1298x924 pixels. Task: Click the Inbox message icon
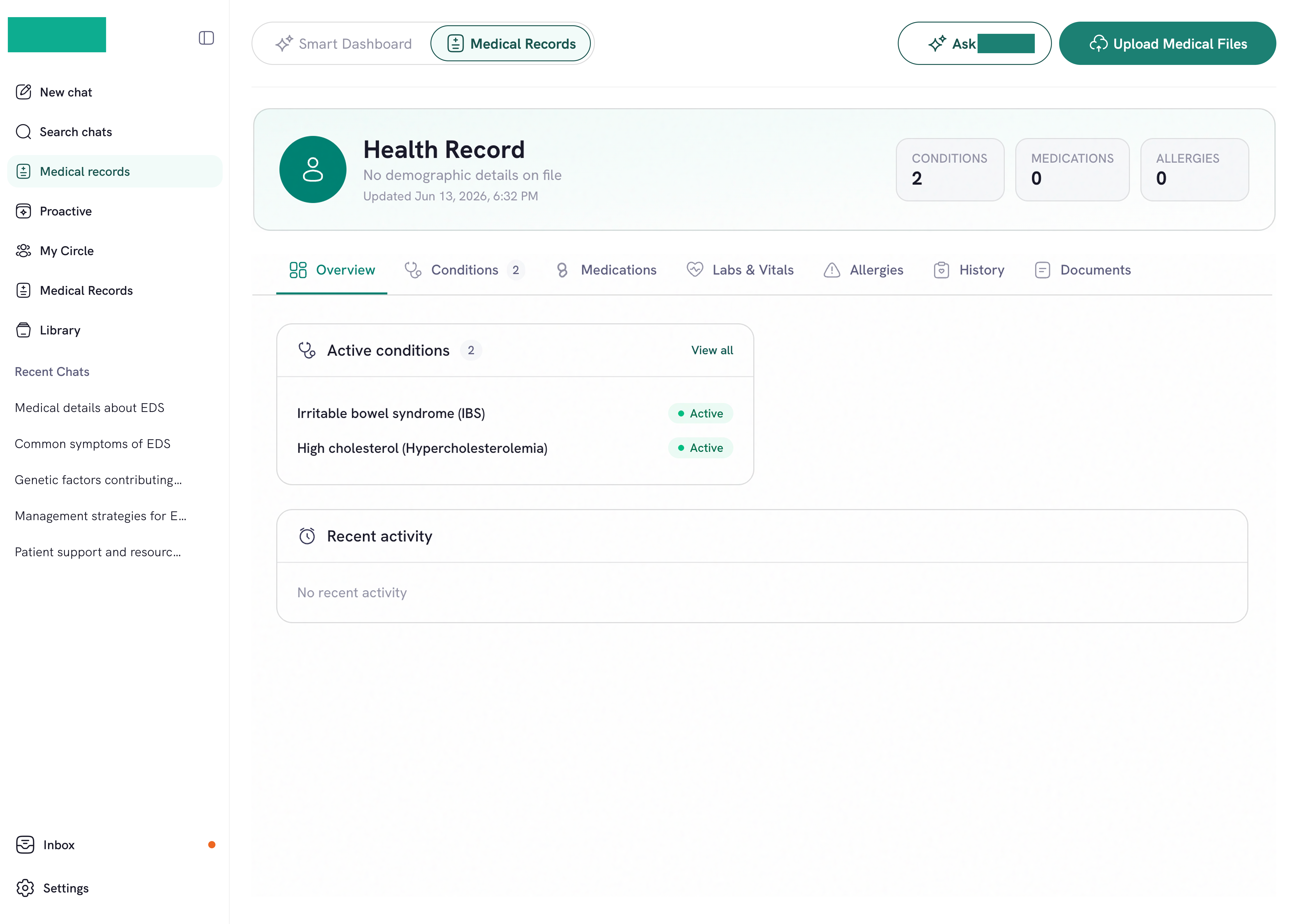pos(25,844)
